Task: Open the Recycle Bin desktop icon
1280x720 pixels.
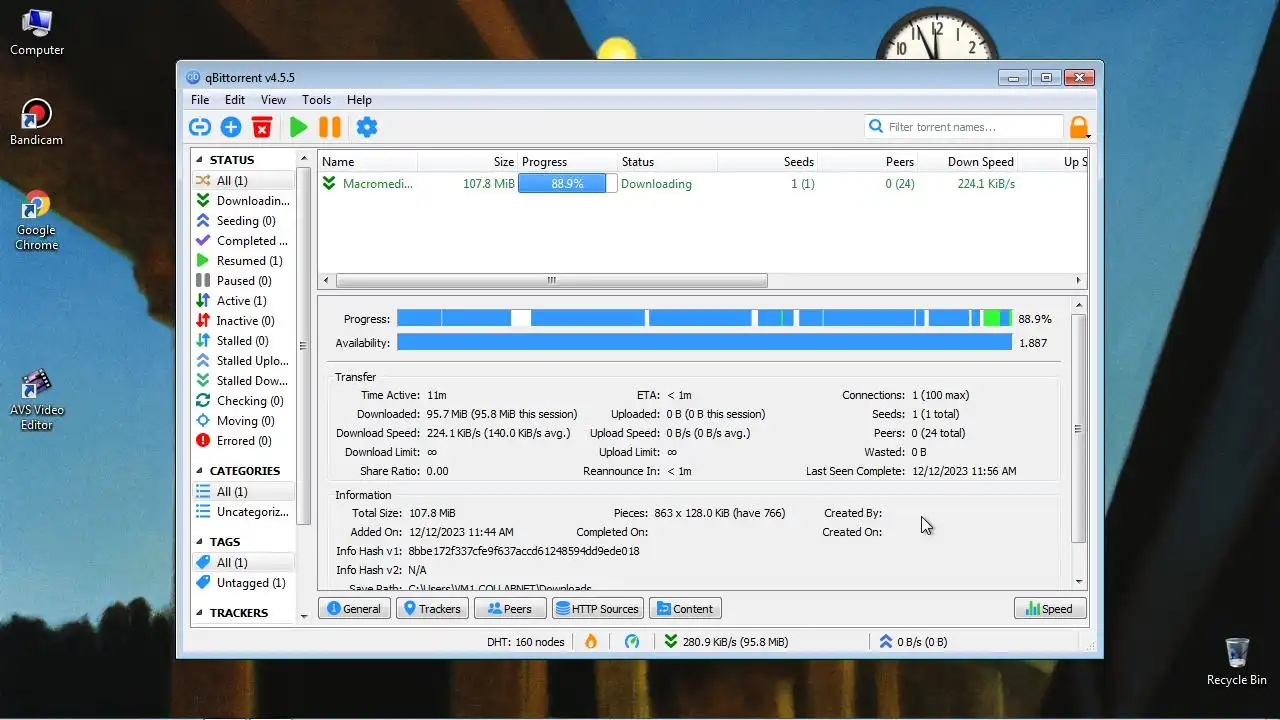Action: [x=1237, y=662]
